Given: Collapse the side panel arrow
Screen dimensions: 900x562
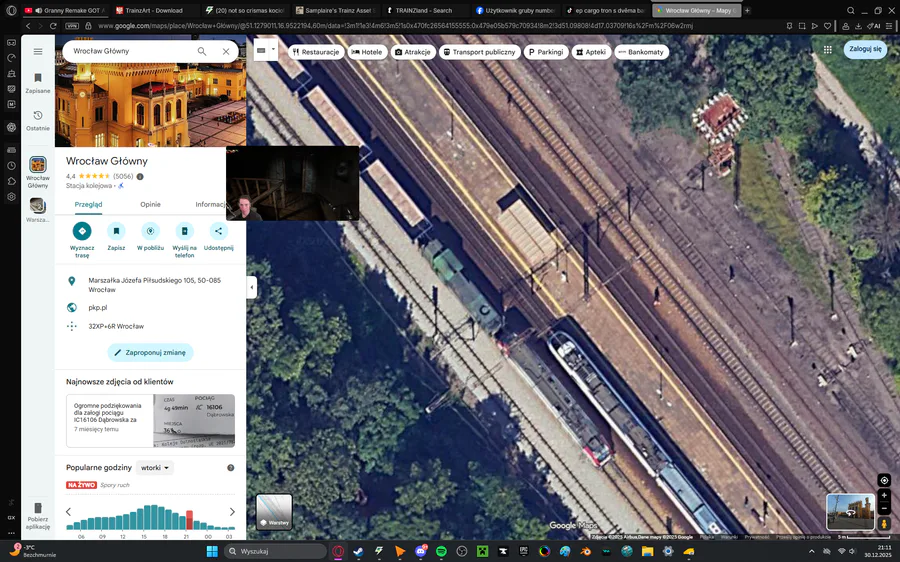Looking at the screenshot, I should [x=251, y=287].
